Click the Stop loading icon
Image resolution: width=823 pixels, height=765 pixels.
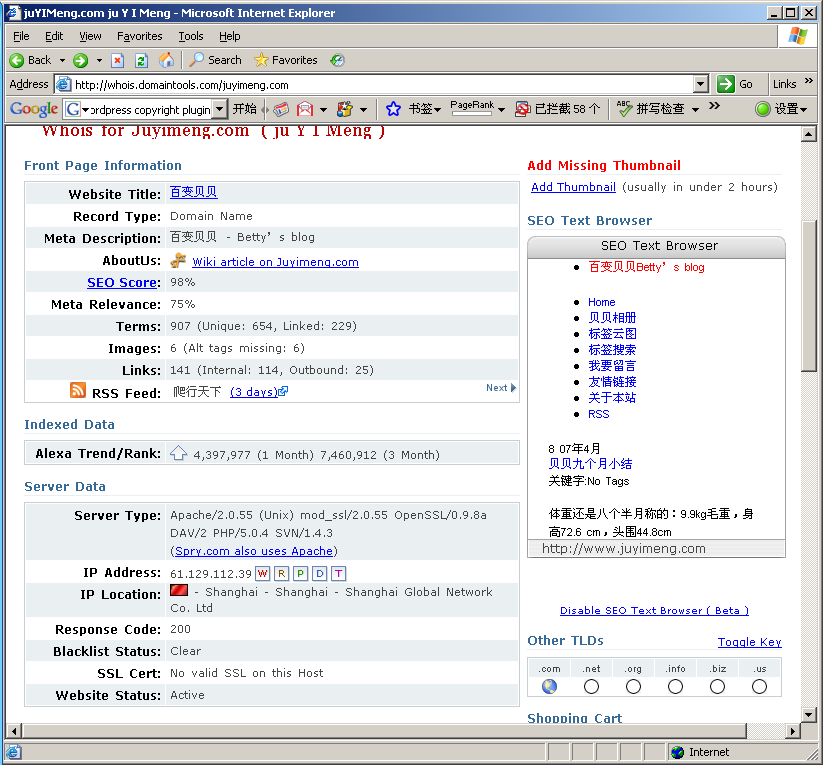[118, 60]
